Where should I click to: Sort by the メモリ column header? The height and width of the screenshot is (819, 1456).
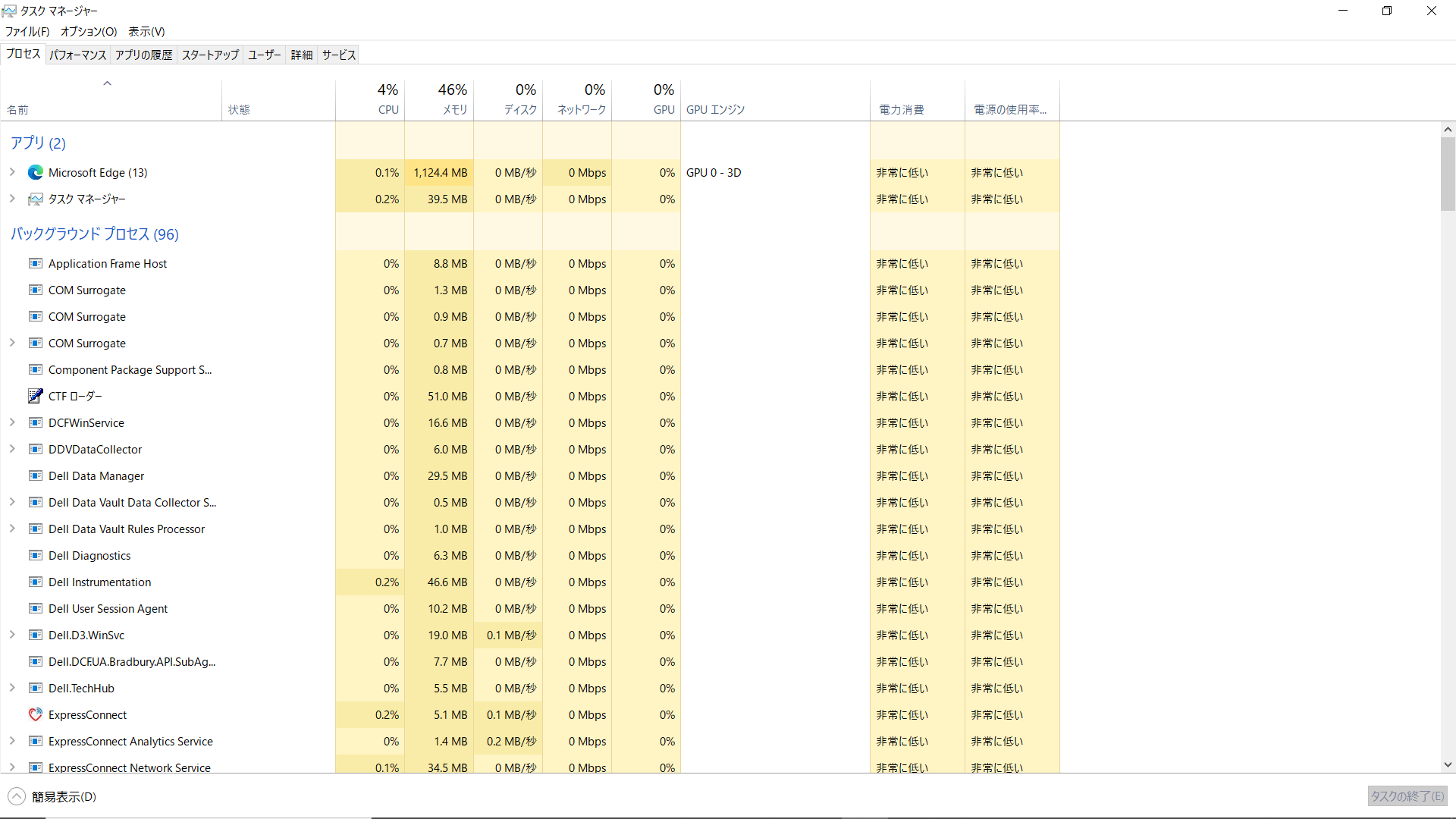(x=439, y=99)
